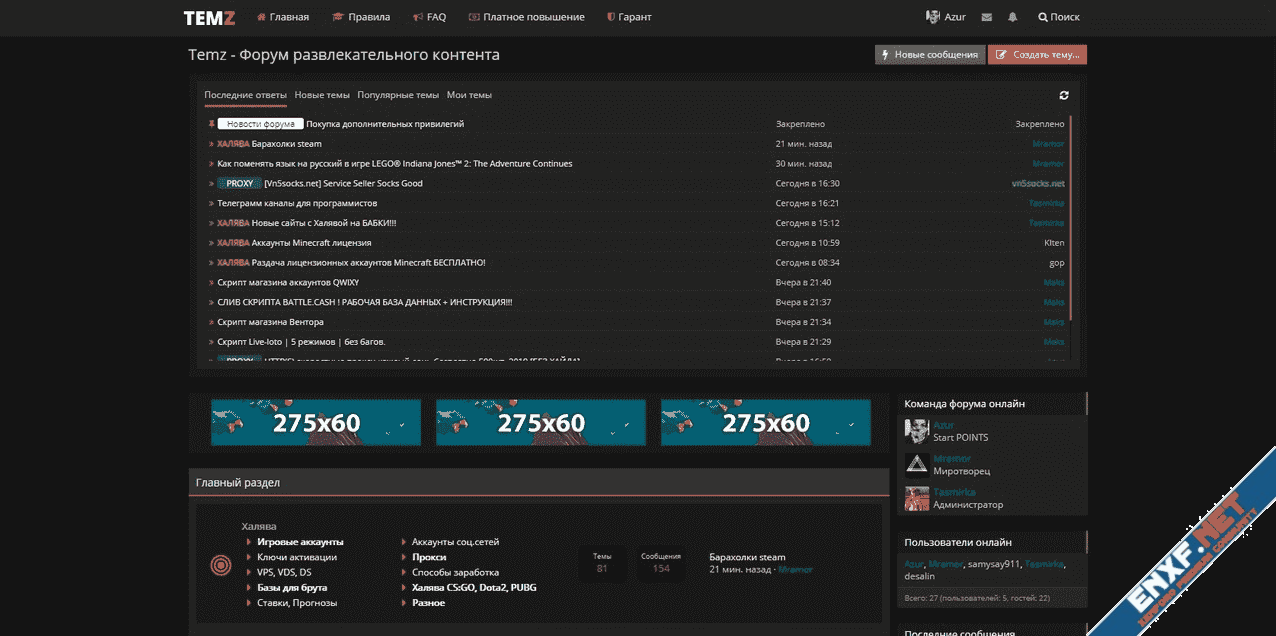This screenshot has width=1276, height=636.
Task: Open Поиск search in navbar
Action: coord(1059,17)
